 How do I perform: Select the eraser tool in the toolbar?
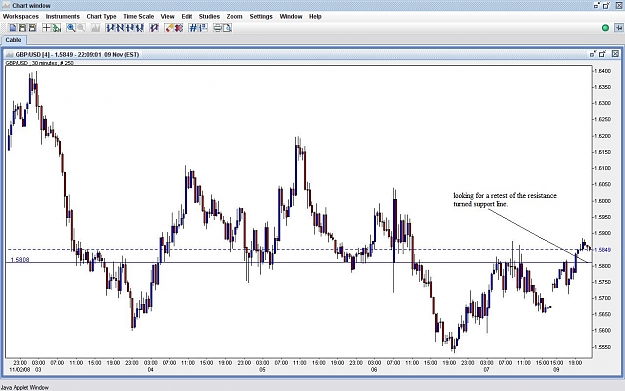click(169, 28)
